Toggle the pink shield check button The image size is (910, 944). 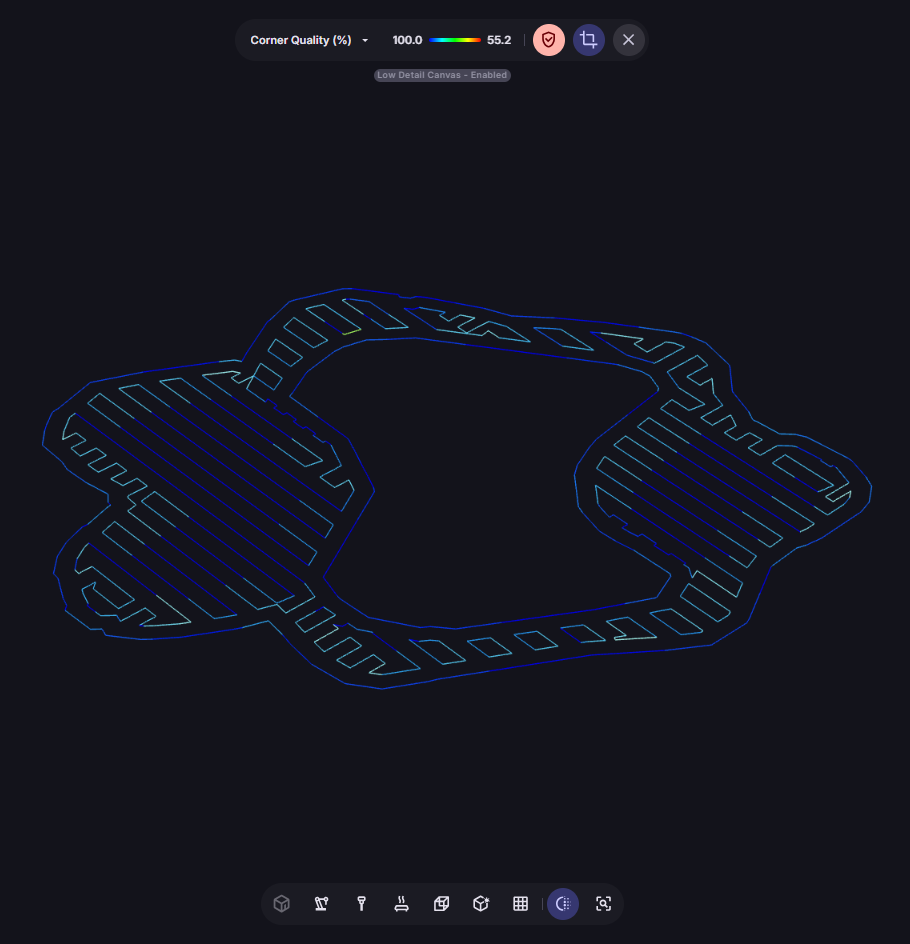coord(549,40)
